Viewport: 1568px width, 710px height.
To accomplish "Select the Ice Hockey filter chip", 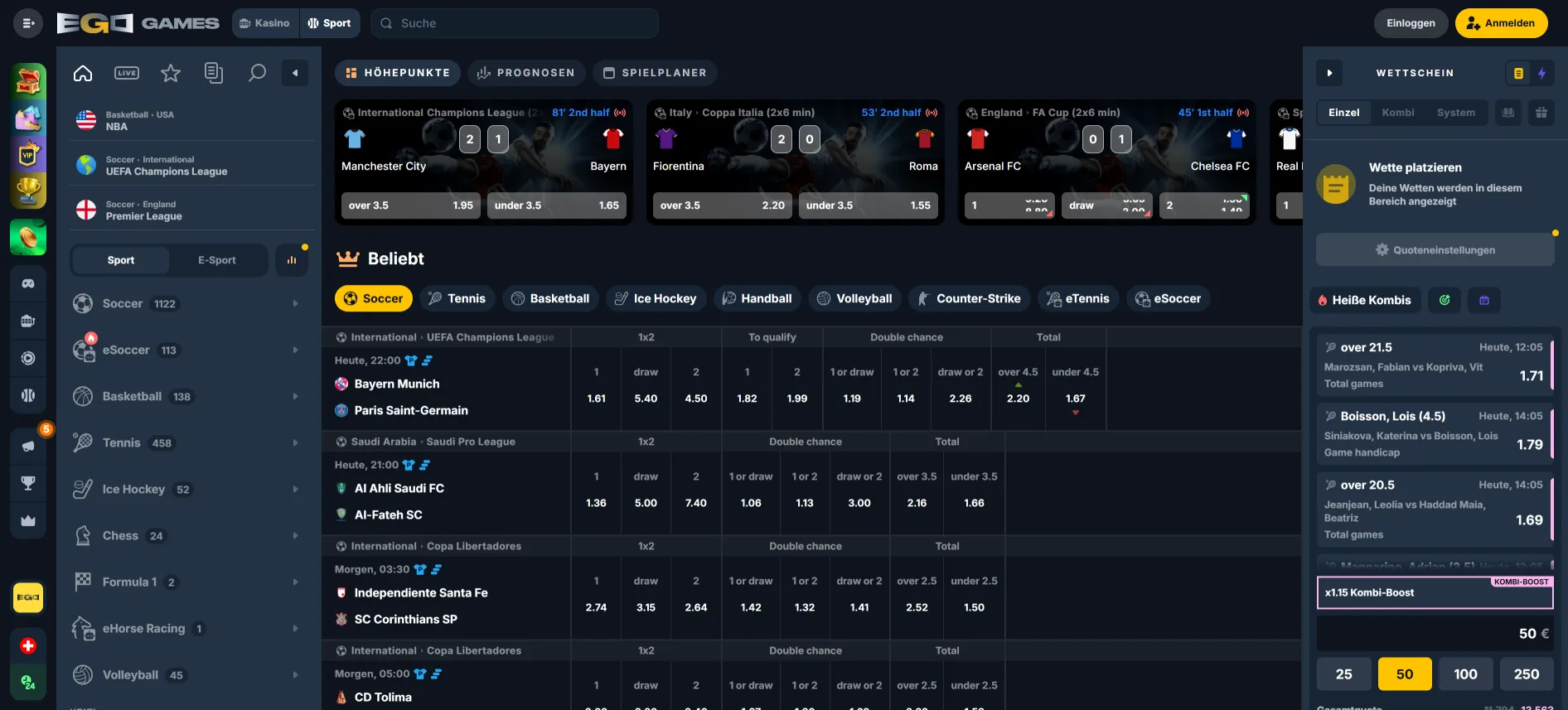I will 656,298.
